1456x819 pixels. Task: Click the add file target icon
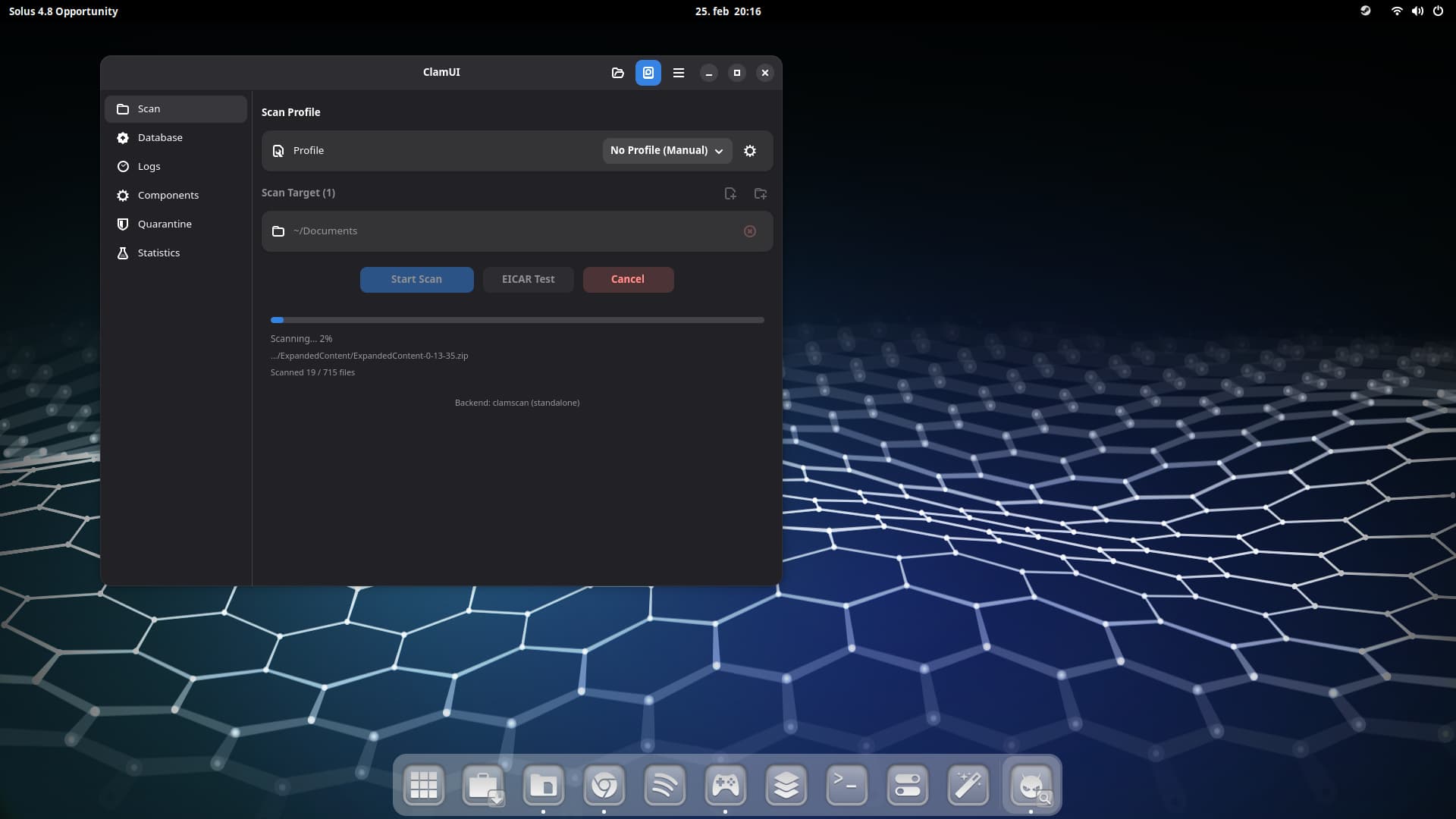click(730, 193)
